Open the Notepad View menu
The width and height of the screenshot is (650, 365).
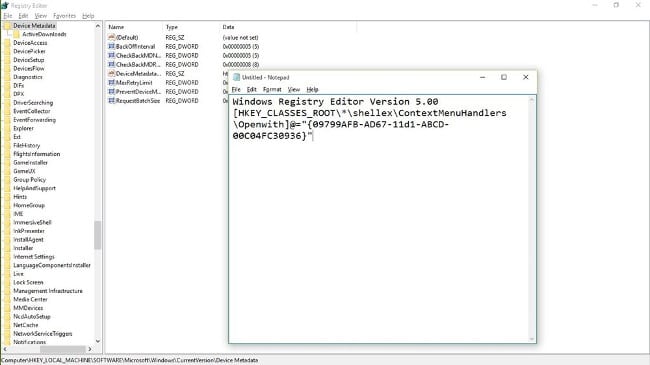293,89
